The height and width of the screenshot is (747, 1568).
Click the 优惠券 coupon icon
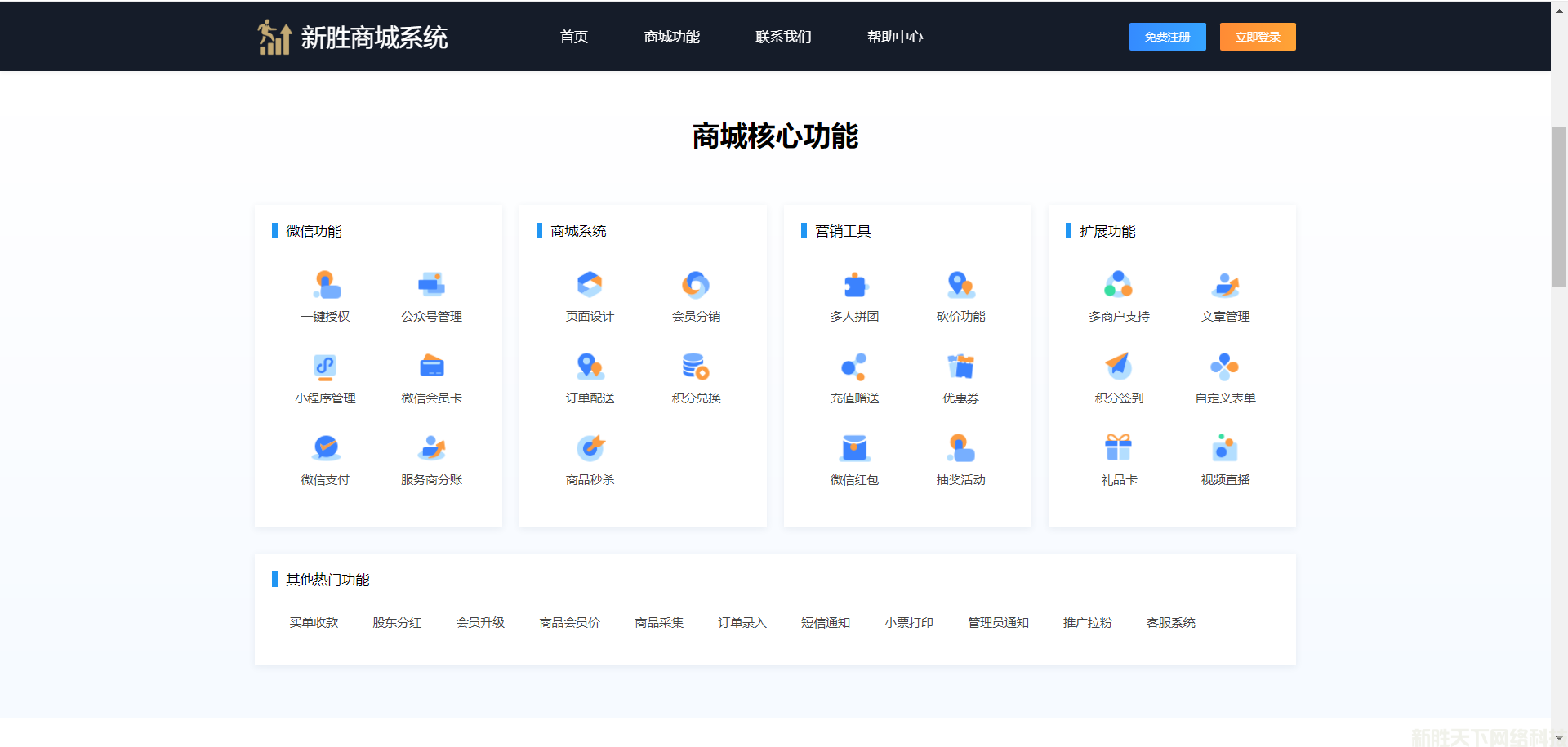click(960, 367)
